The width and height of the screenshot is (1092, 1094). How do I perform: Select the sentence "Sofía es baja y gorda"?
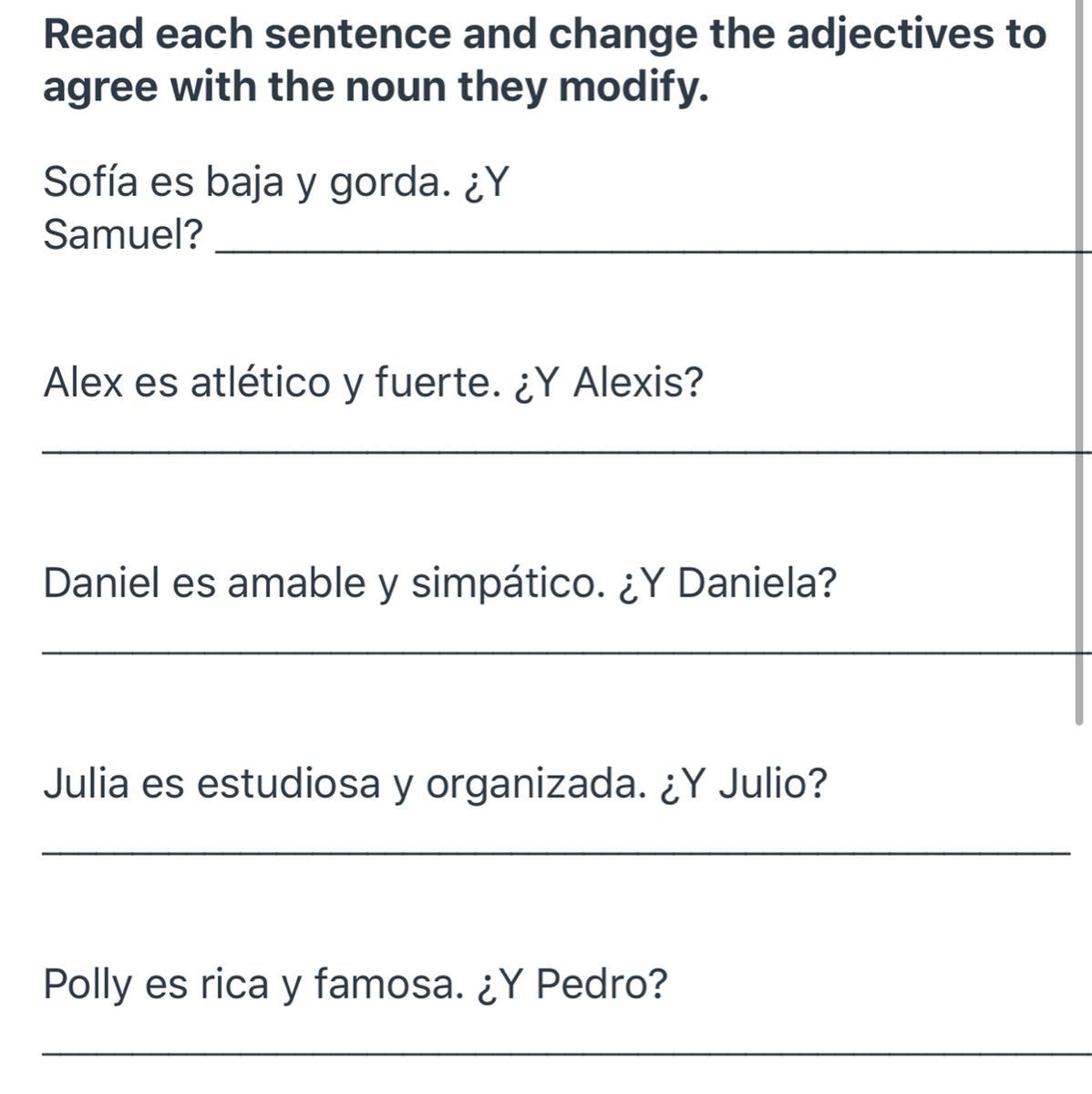245,184
